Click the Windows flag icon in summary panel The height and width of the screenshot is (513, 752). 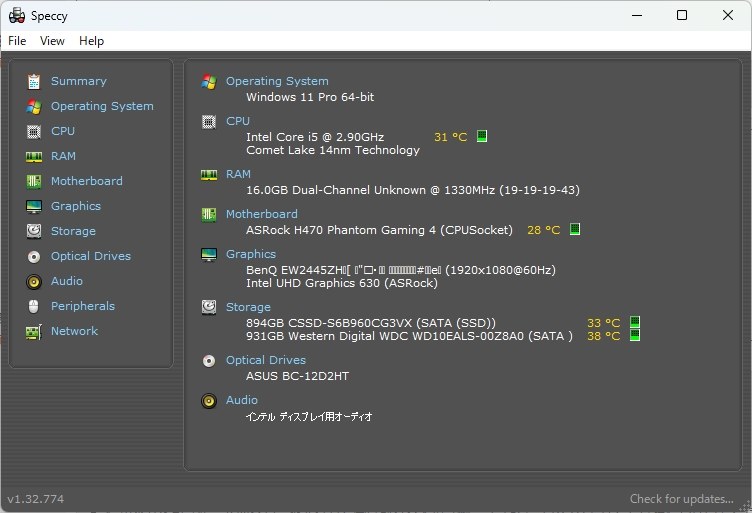click(209, 82)
